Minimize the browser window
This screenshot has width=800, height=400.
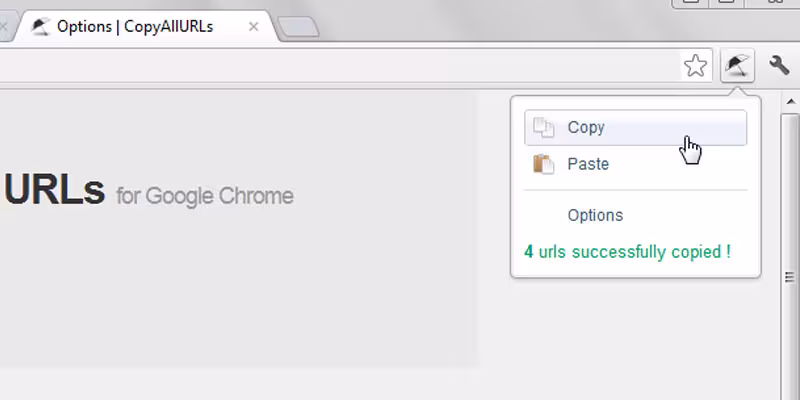[690, 3]
